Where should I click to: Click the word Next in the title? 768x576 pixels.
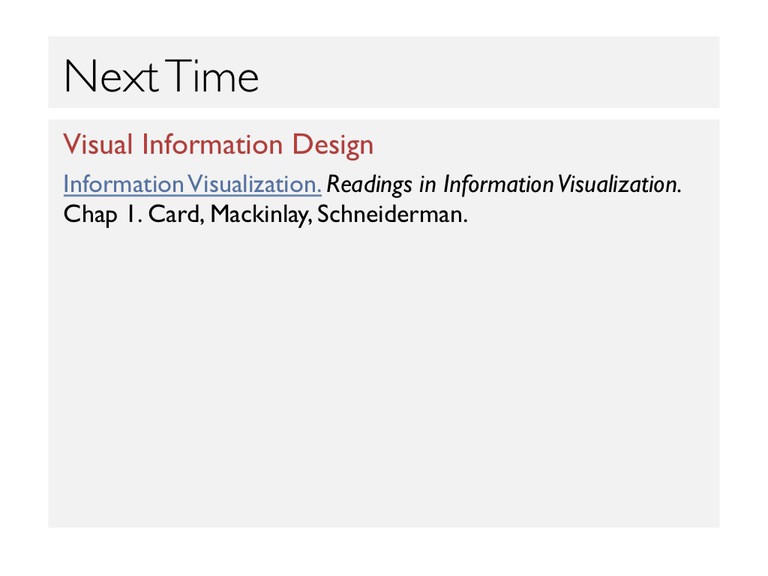[112, 76]
